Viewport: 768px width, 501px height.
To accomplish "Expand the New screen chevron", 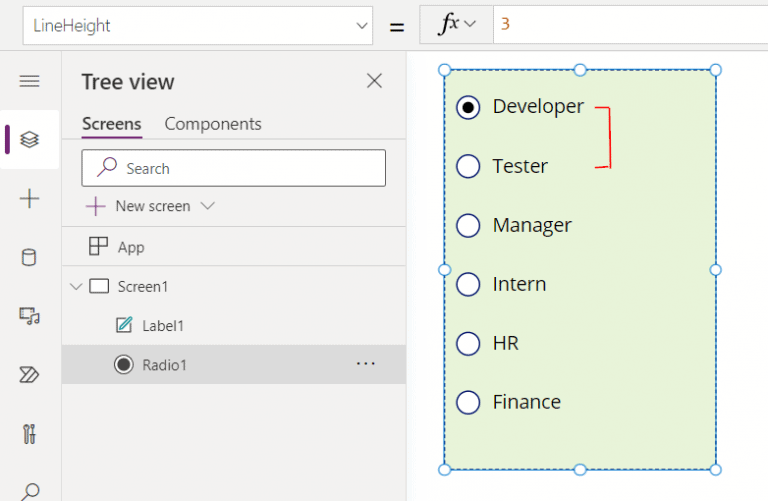I will 208,206.
